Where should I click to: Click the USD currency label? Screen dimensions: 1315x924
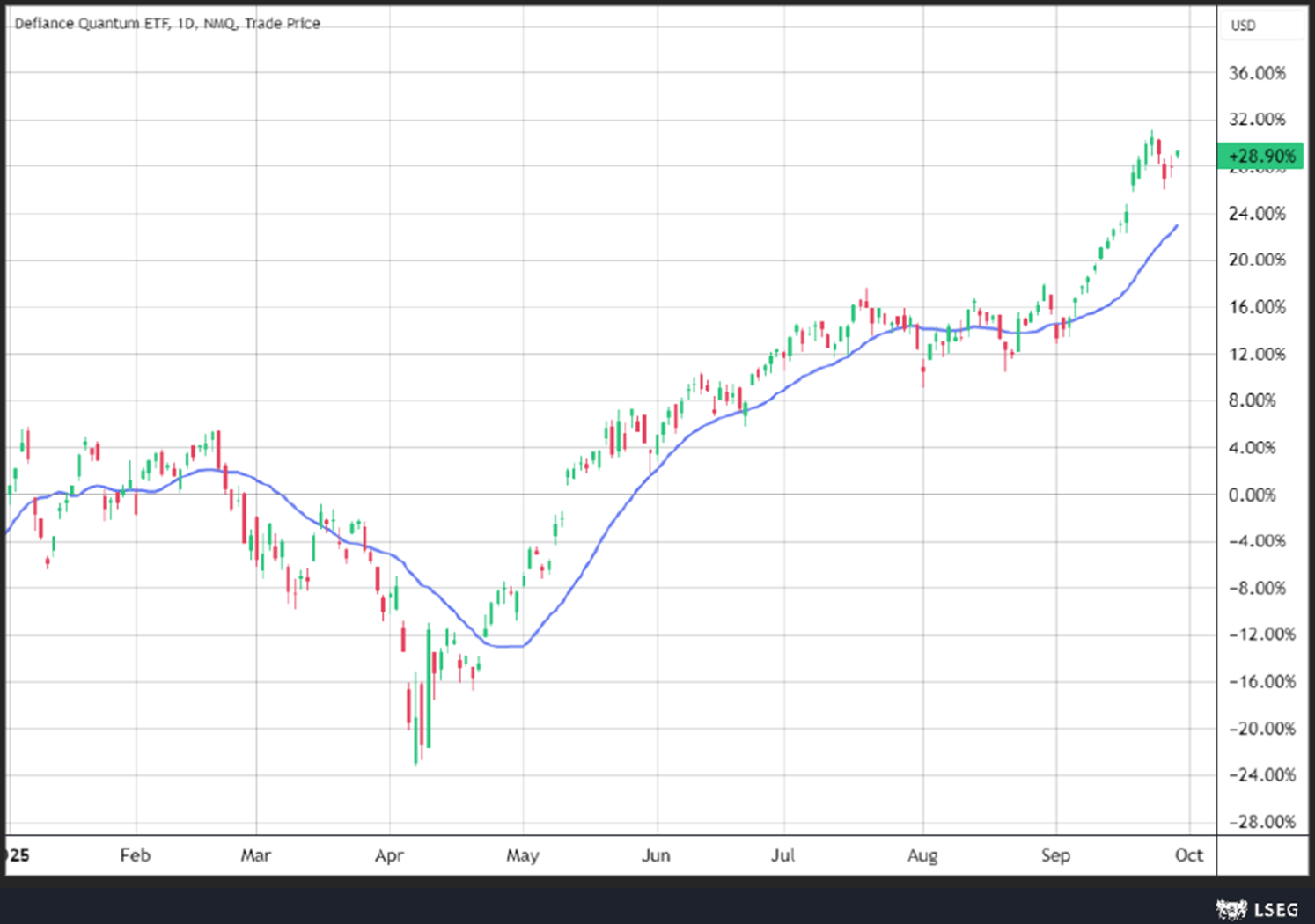point(1243,26)
